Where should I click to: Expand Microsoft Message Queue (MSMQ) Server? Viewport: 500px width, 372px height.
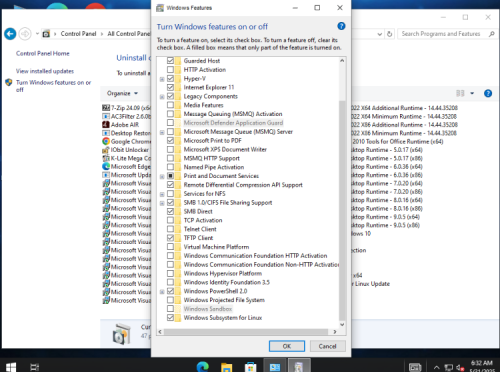coord(162,132)
